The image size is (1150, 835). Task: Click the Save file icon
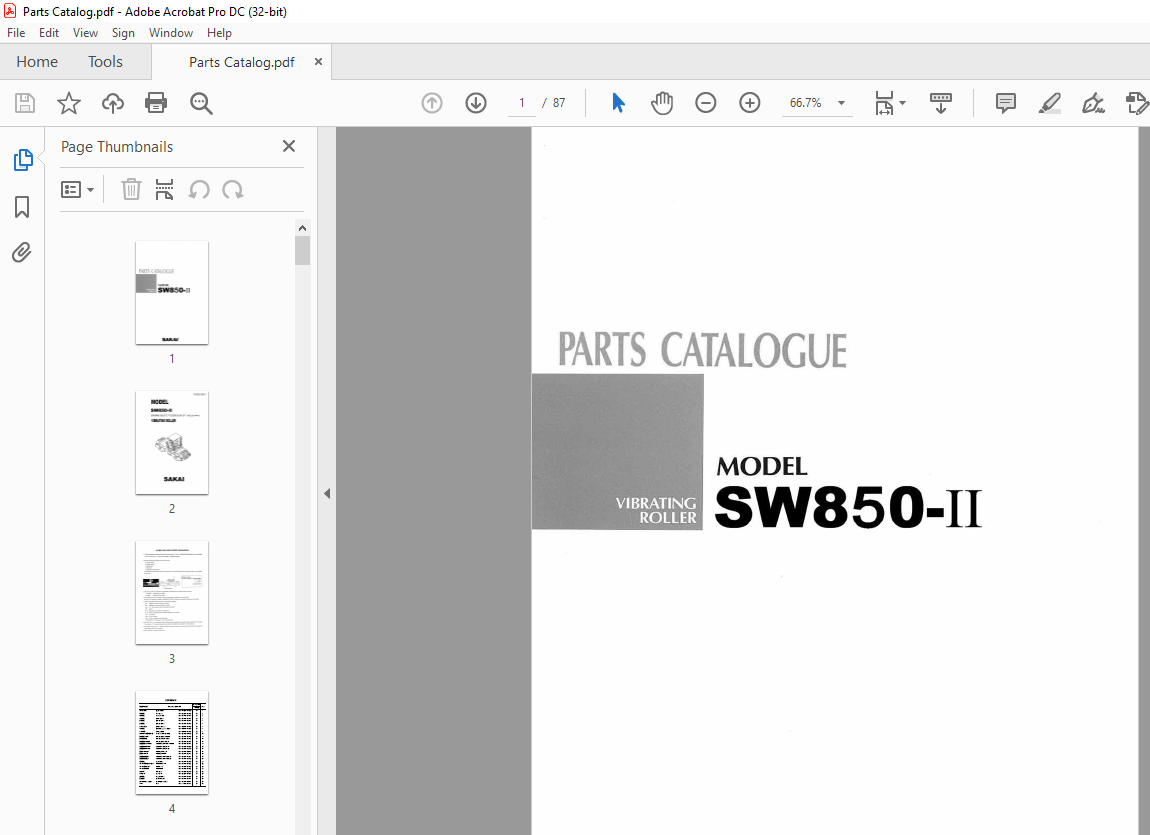coord(25,103)
